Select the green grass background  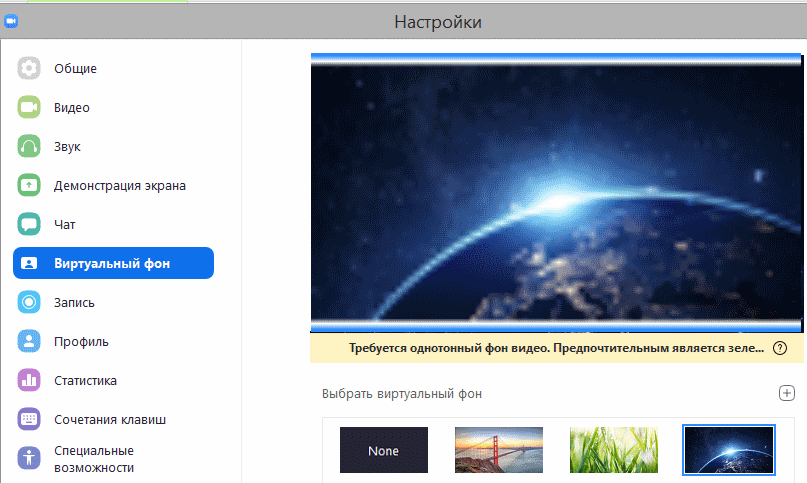coord(614,450)
